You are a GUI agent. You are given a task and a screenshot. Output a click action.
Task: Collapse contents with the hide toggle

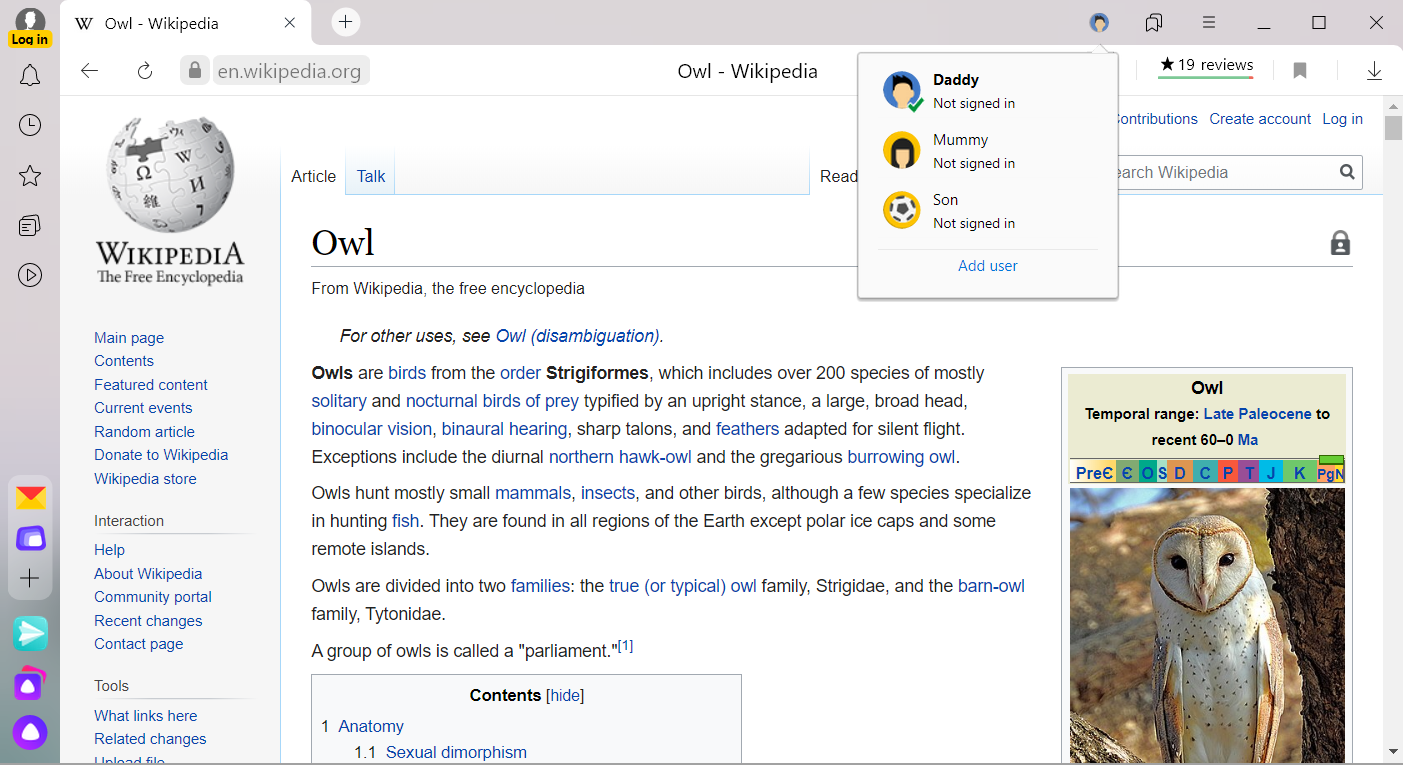point(565,696)
